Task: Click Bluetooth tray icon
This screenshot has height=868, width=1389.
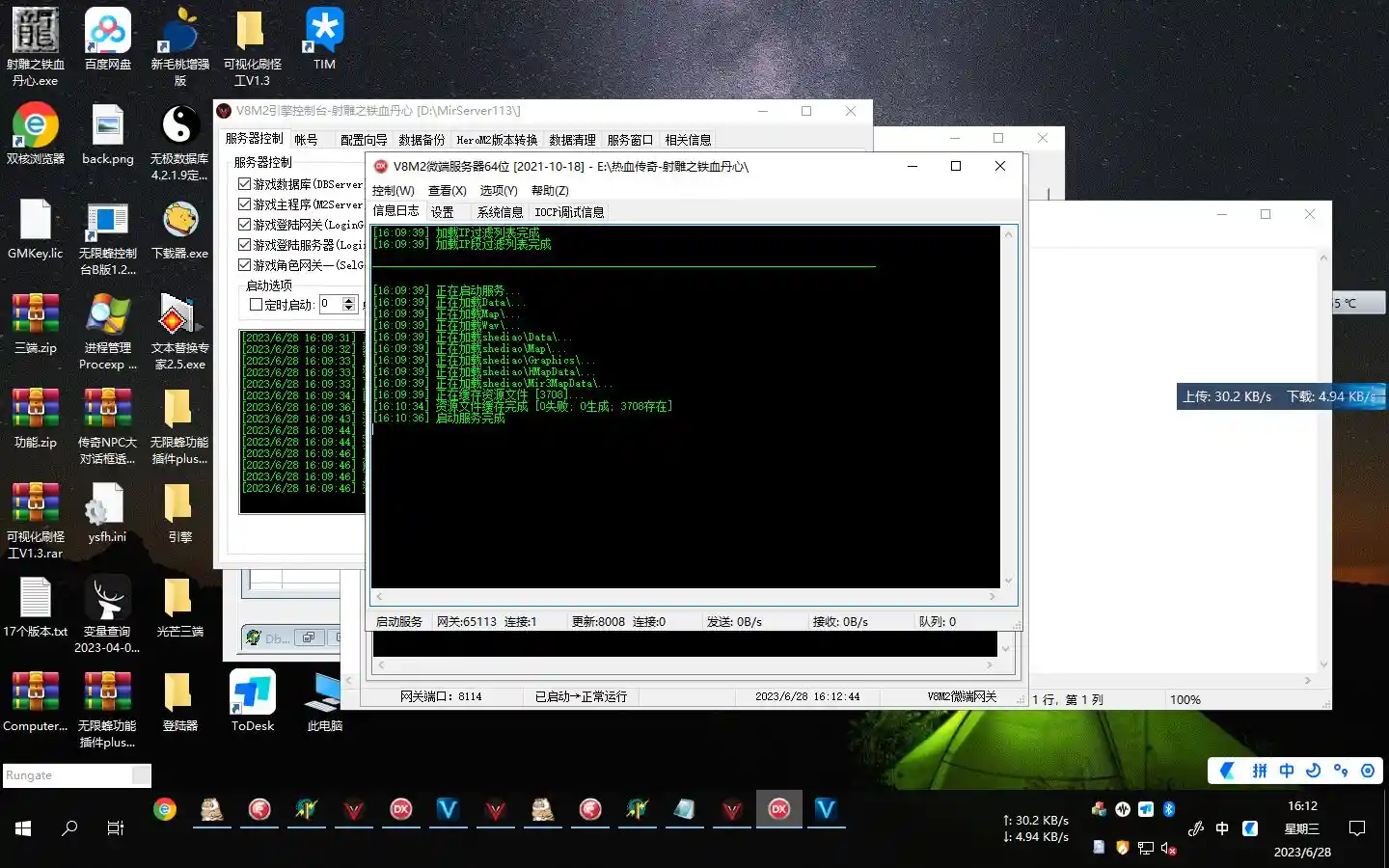Action: [1168, 809]
